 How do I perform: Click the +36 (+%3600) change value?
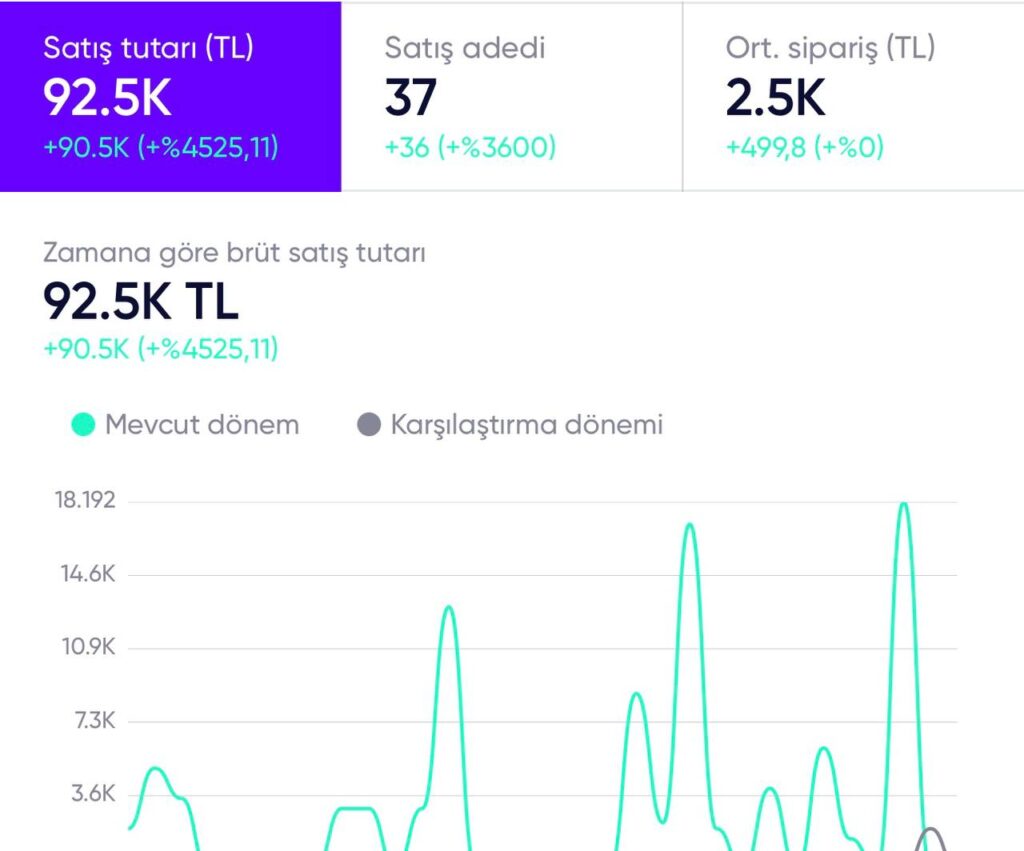pyautogui.click(x=470, y=147)
